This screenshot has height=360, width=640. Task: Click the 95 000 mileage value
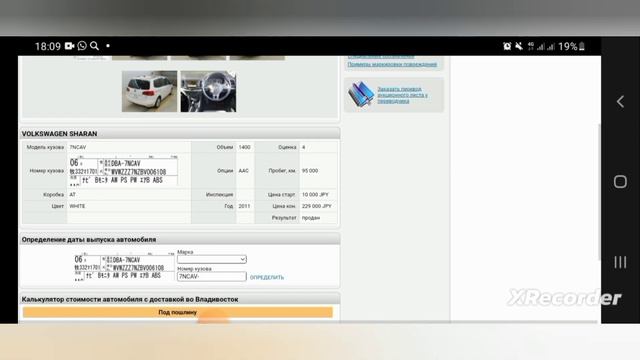click(x=310, y=171)
